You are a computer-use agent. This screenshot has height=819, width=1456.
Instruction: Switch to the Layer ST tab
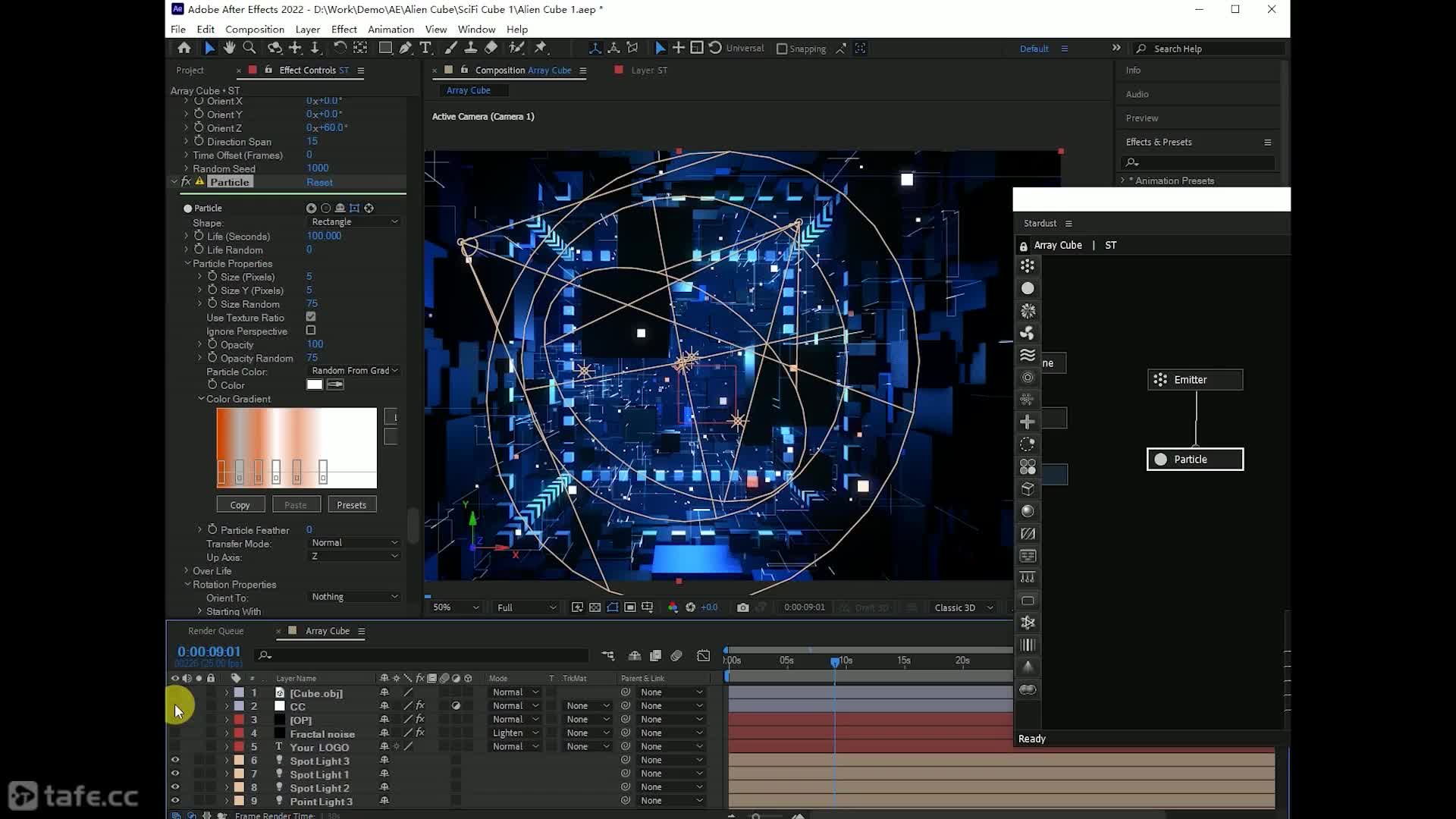649,70
